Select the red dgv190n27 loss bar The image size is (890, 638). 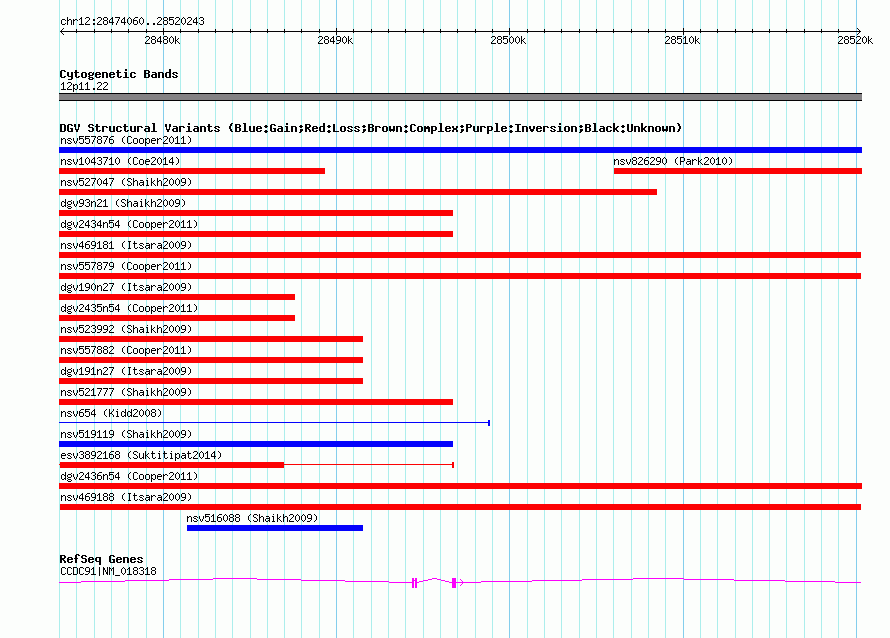pos(177,297)
